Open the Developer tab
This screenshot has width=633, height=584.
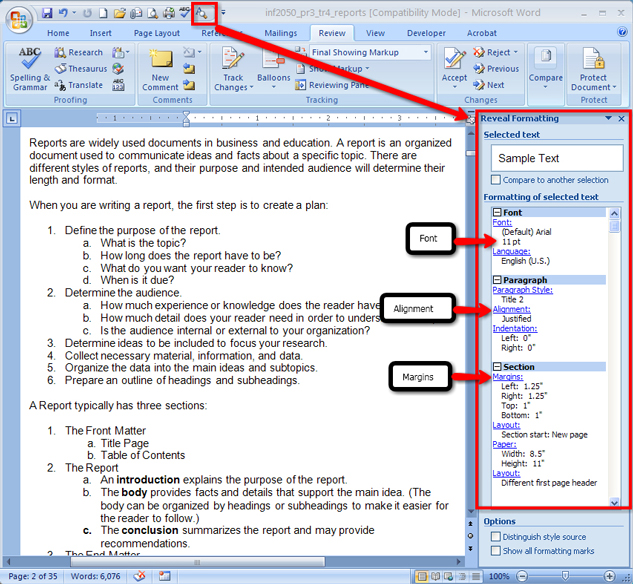[x=426, y=33]
